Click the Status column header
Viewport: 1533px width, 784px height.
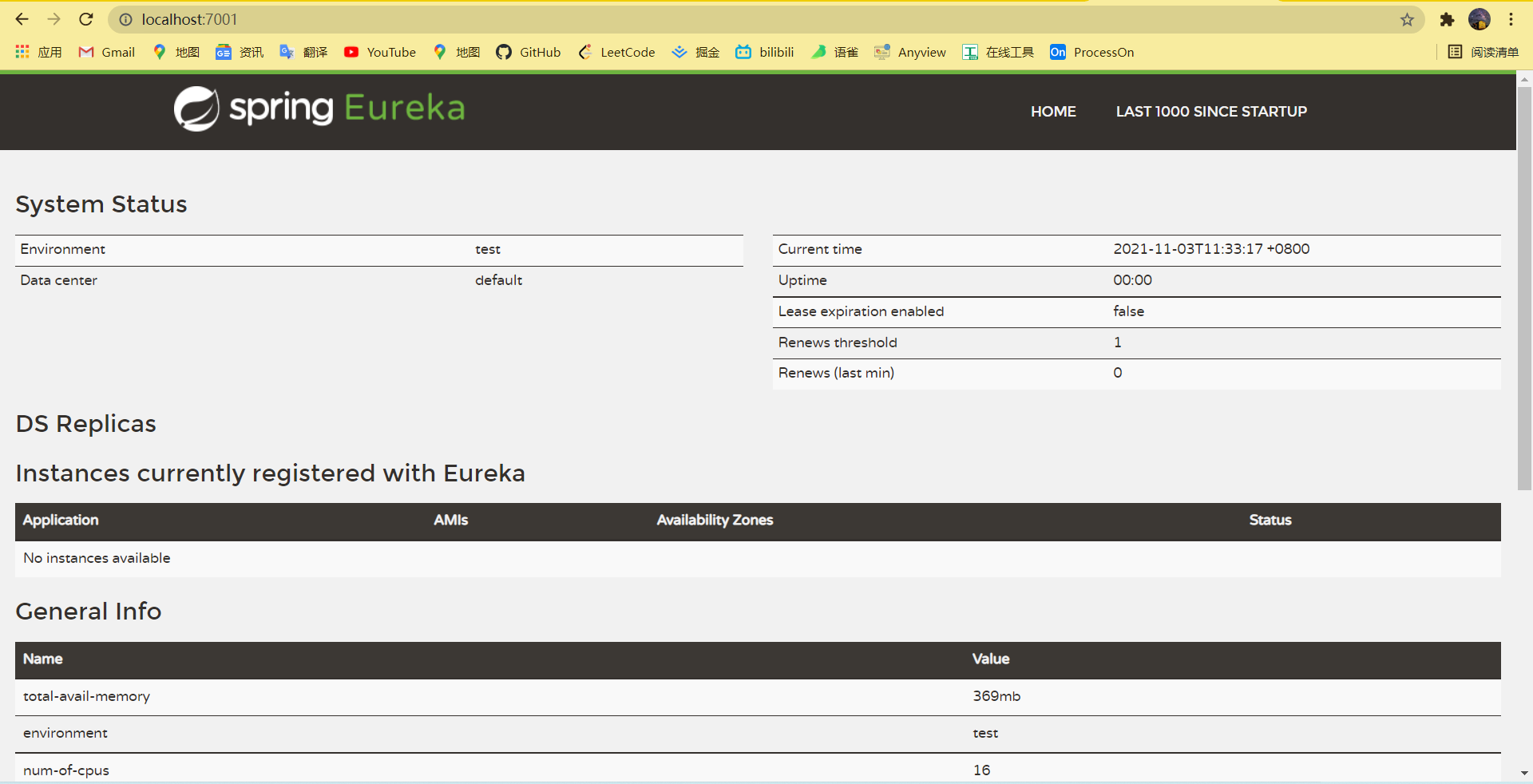(1270, 520)
